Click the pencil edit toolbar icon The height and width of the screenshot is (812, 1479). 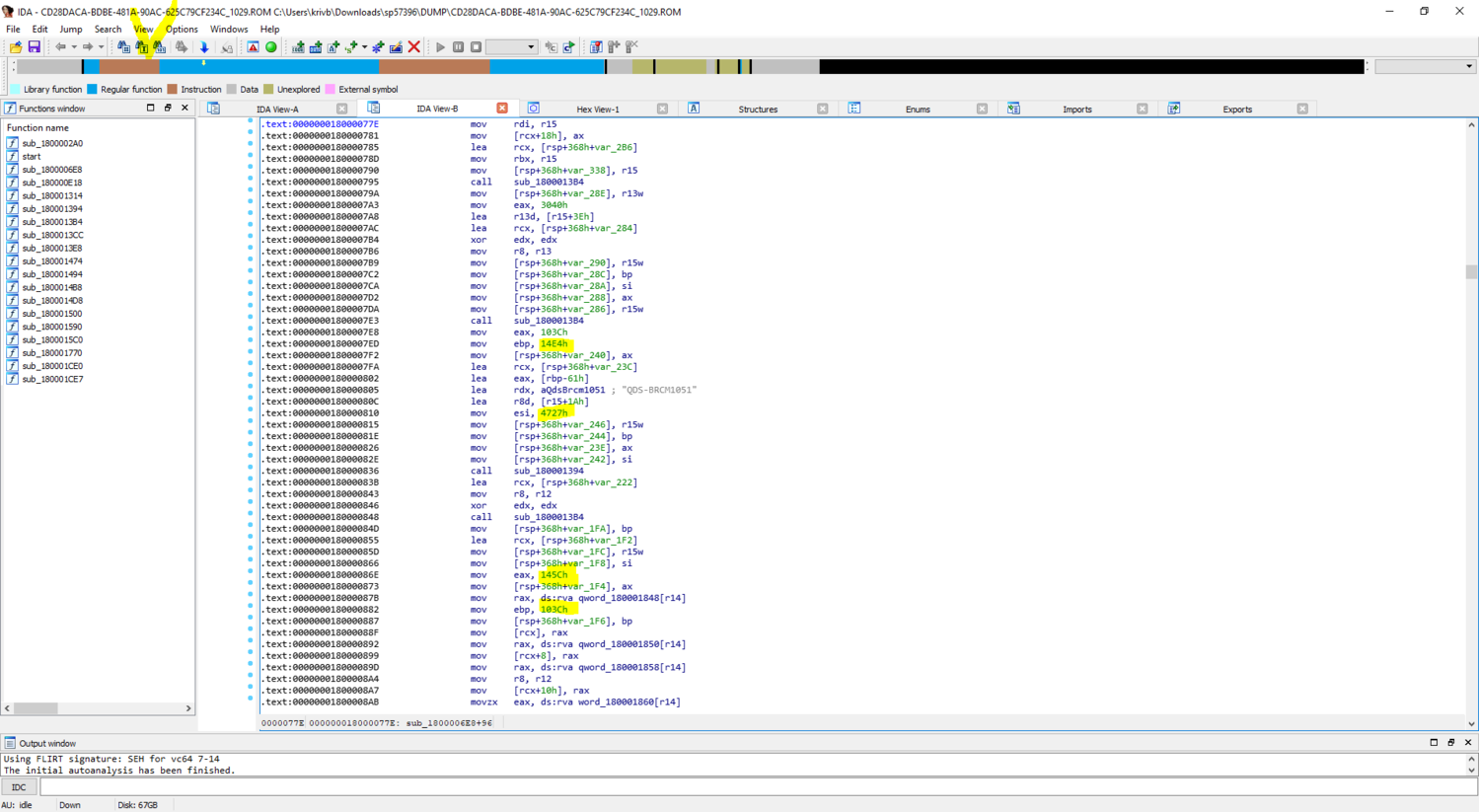(x=396, y=47)
